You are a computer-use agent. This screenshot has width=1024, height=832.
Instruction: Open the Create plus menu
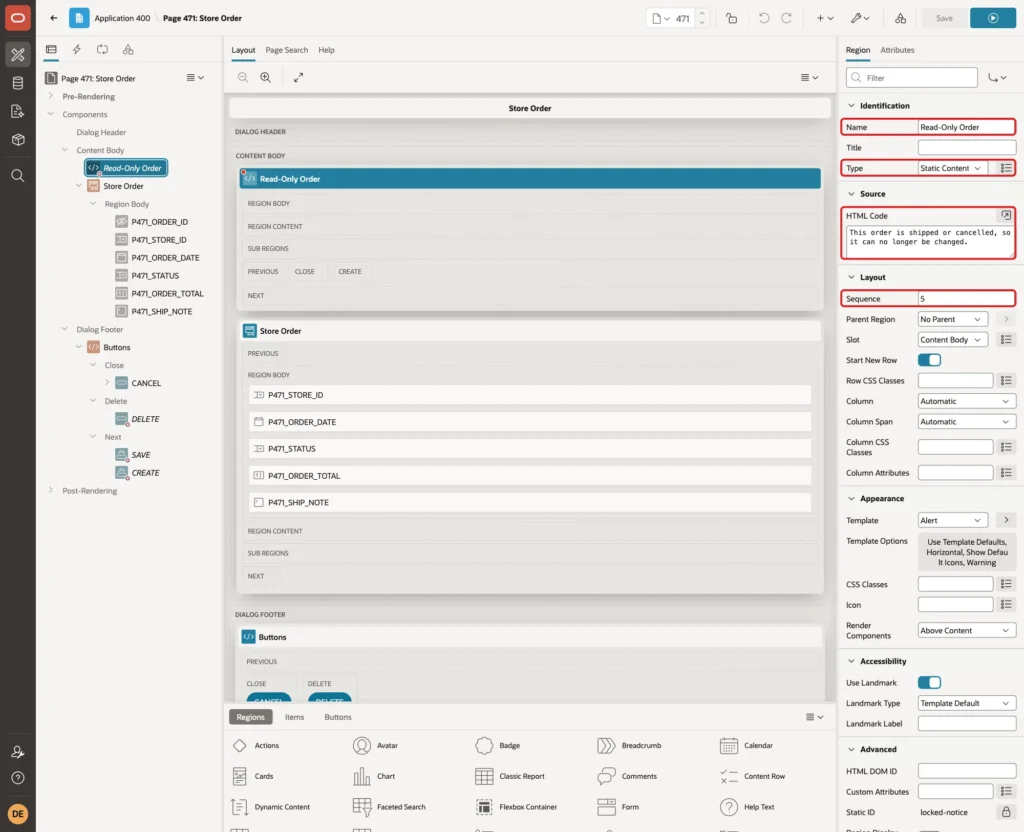click(825, 18)
